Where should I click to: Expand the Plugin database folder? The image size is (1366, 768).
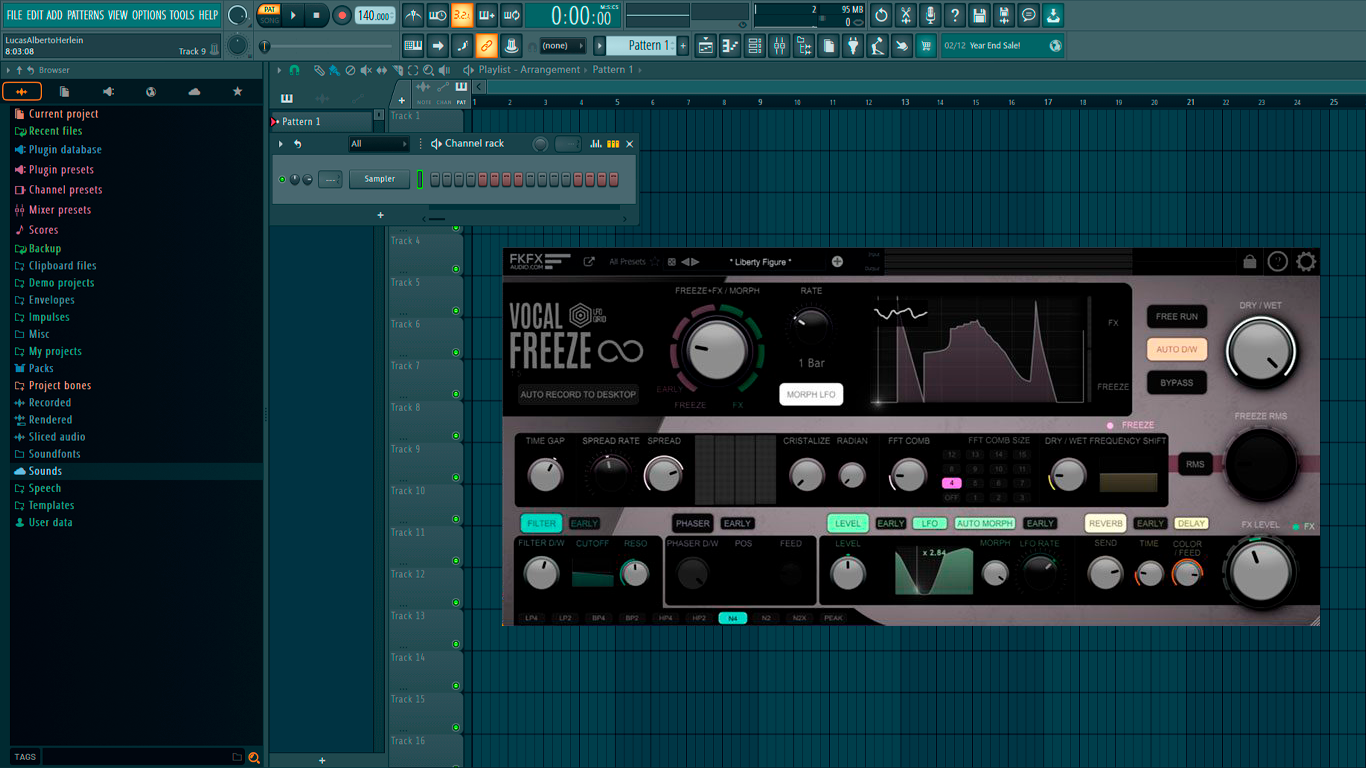pyautogui.click(x=65, y=150)
